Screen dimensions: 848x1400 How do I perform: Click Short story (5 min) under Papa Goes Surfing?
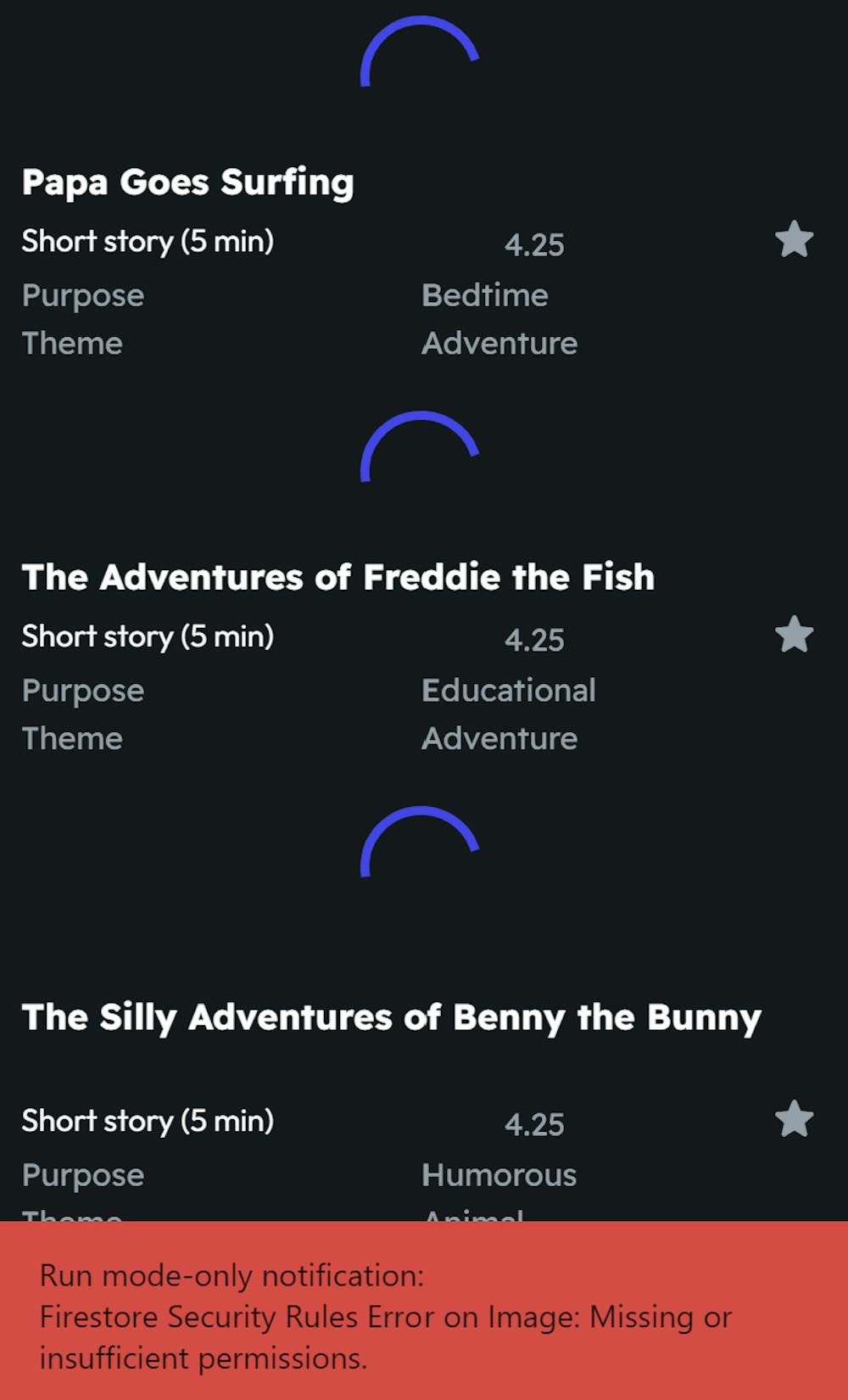tap(148, 242)
